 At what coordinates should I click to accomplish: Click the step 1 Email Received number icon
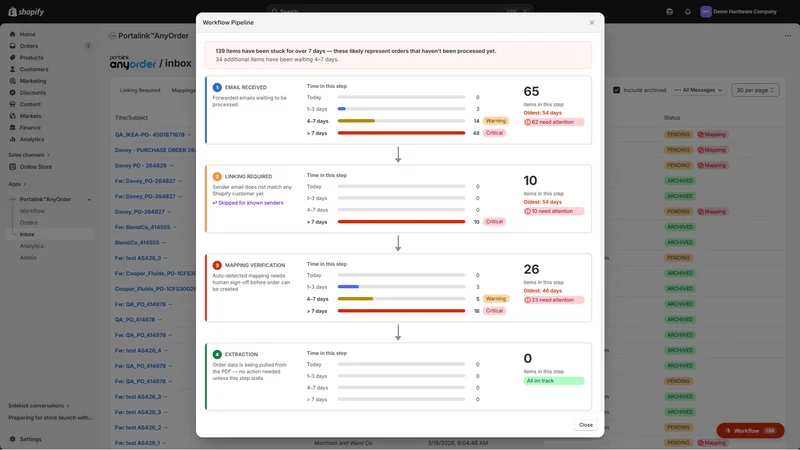pyautogui.click(x=217, y=87)
